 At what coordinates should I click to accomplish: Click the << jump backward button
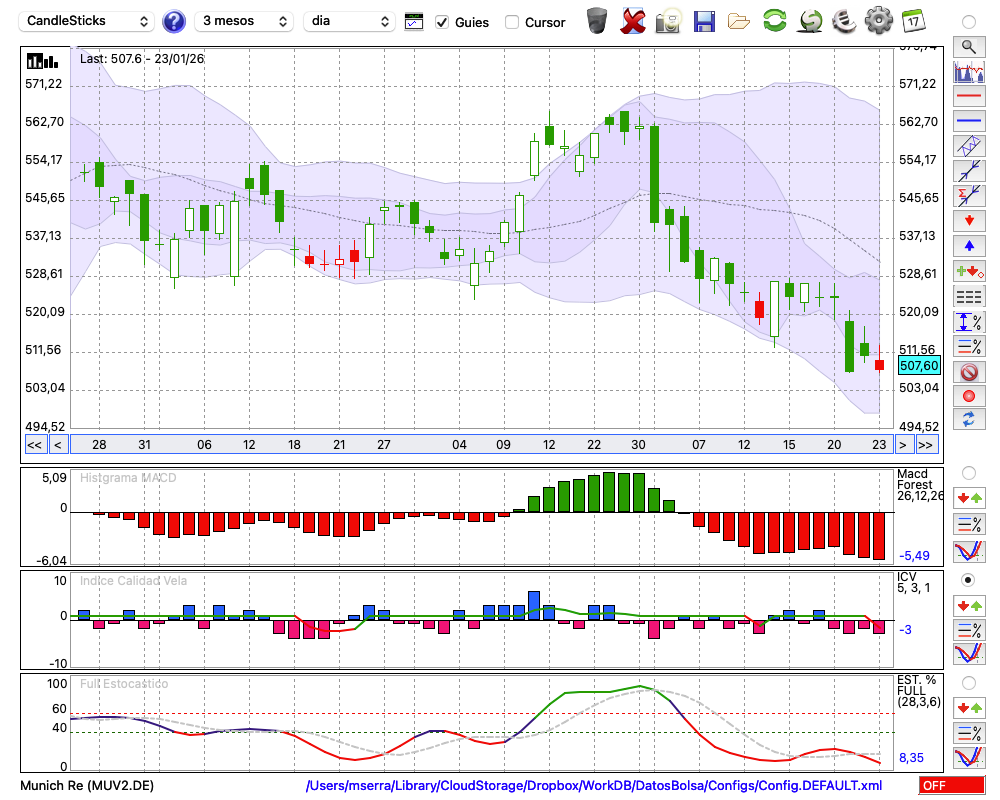pos(34,445)
